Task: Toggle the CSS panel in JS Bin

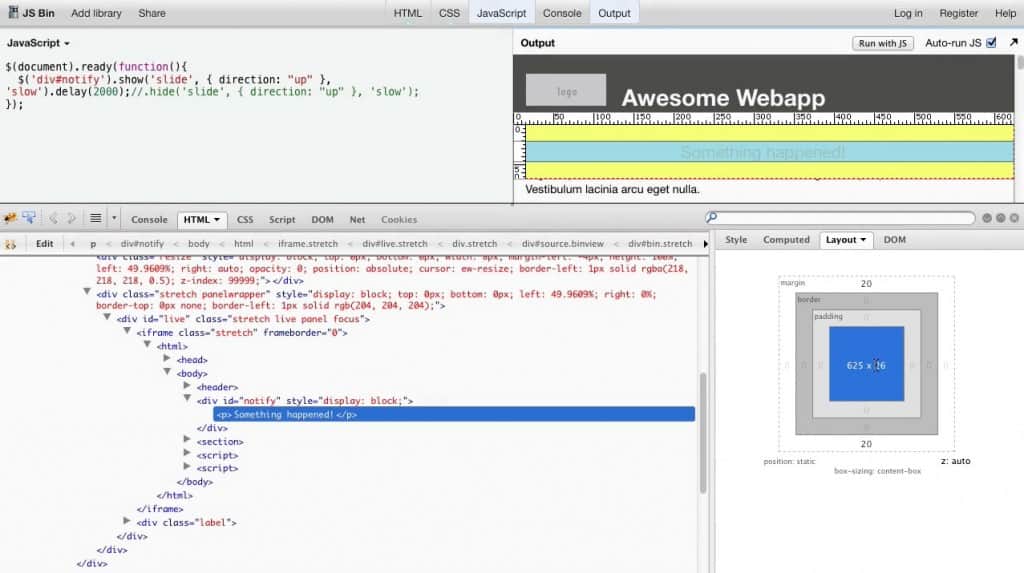Action: (449, 13)
